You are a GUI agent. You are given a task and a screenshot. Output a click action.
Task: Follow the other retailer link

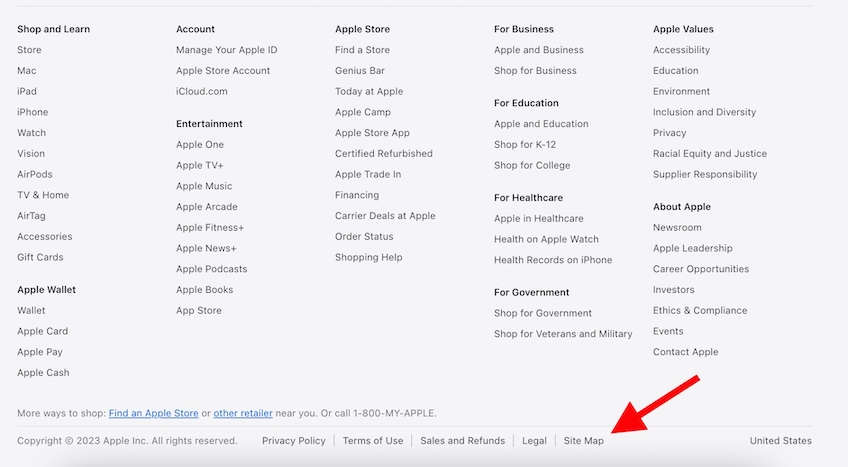(x=243, y=413)
